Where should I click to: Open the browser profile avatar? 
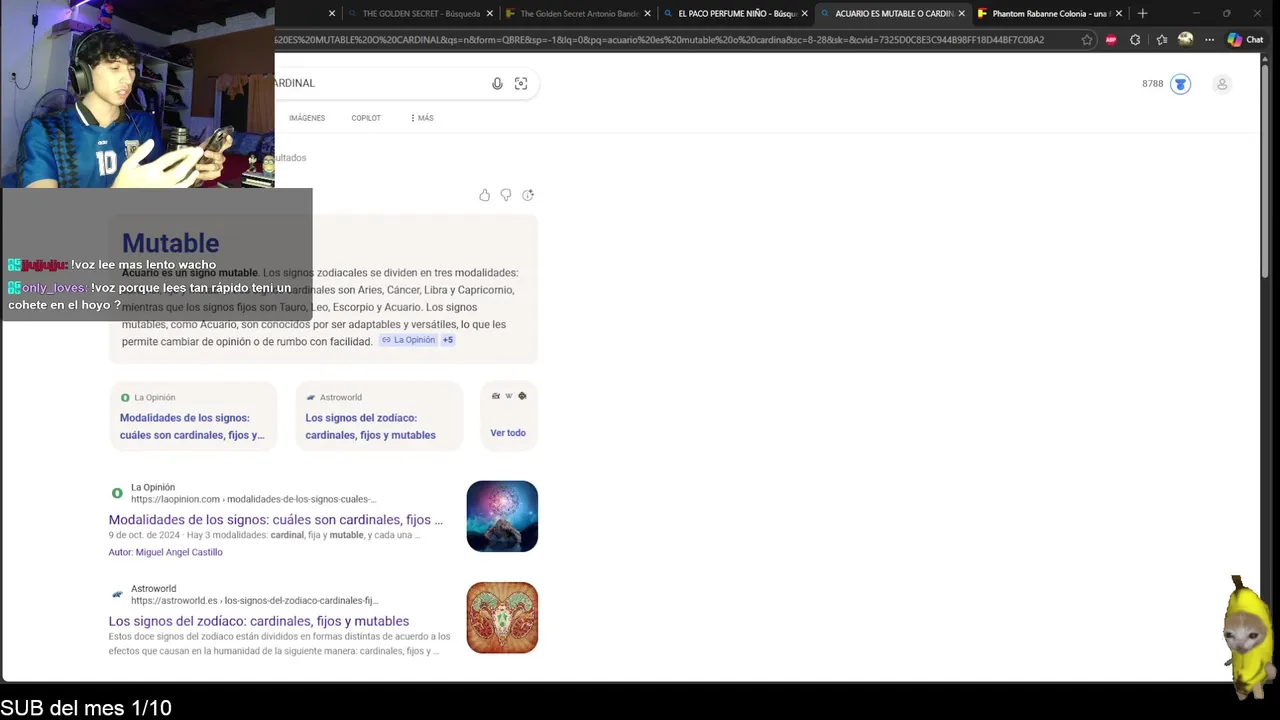click(1185, 39)
